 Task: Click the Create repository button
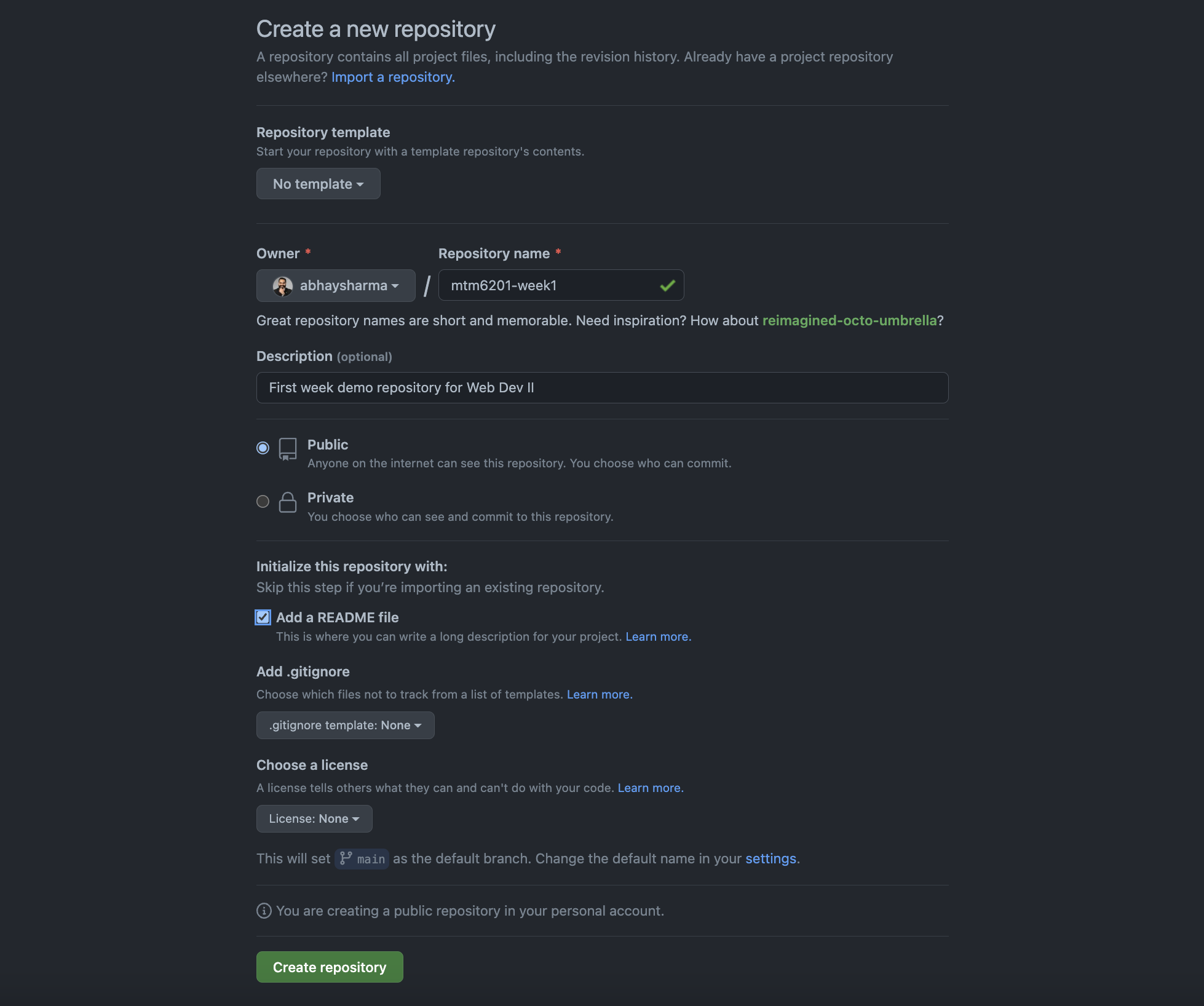click(x=330, y=967)
